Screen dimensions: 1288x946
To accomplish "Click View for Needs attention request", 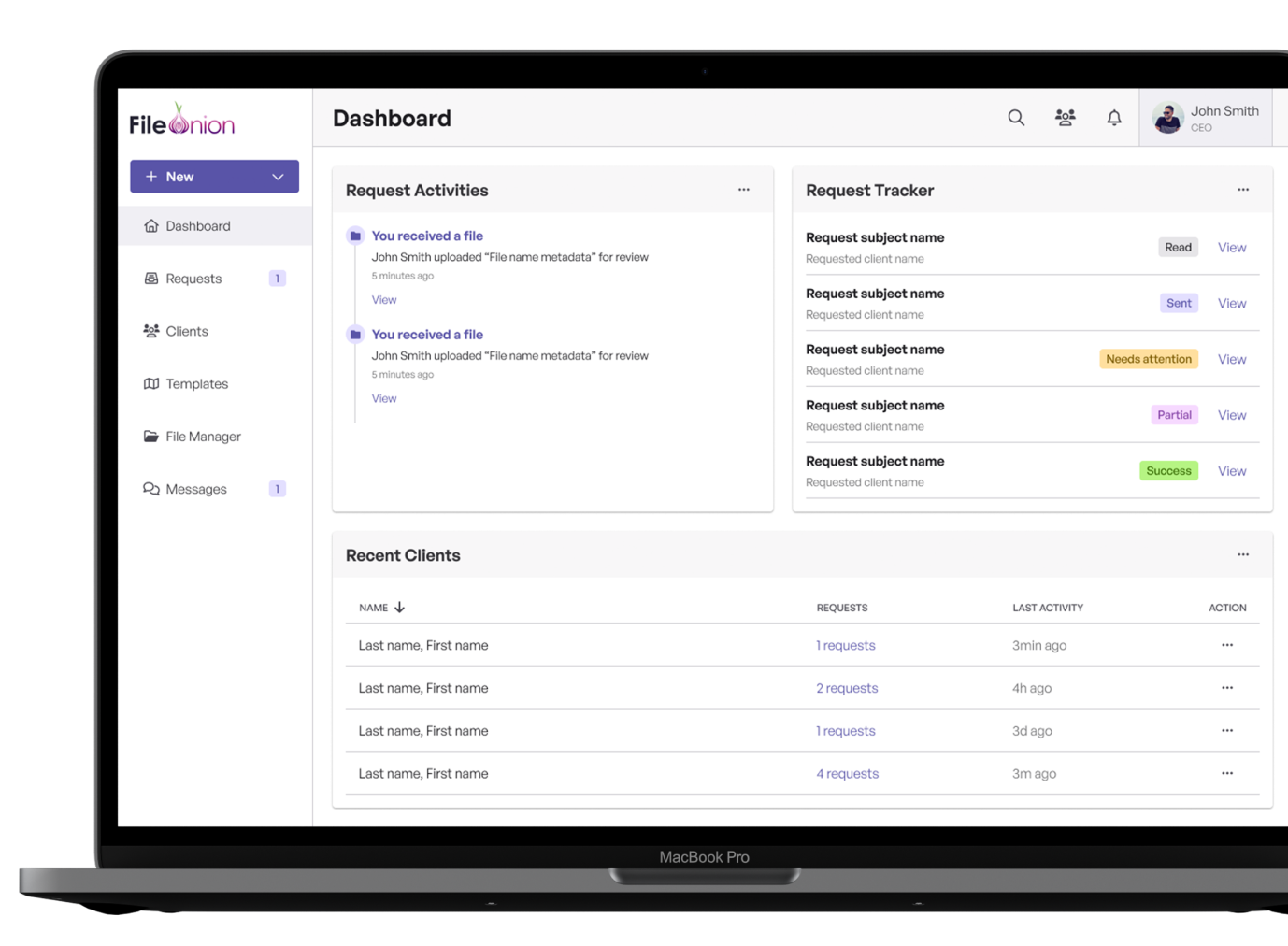I will (x=1232, y=360).
